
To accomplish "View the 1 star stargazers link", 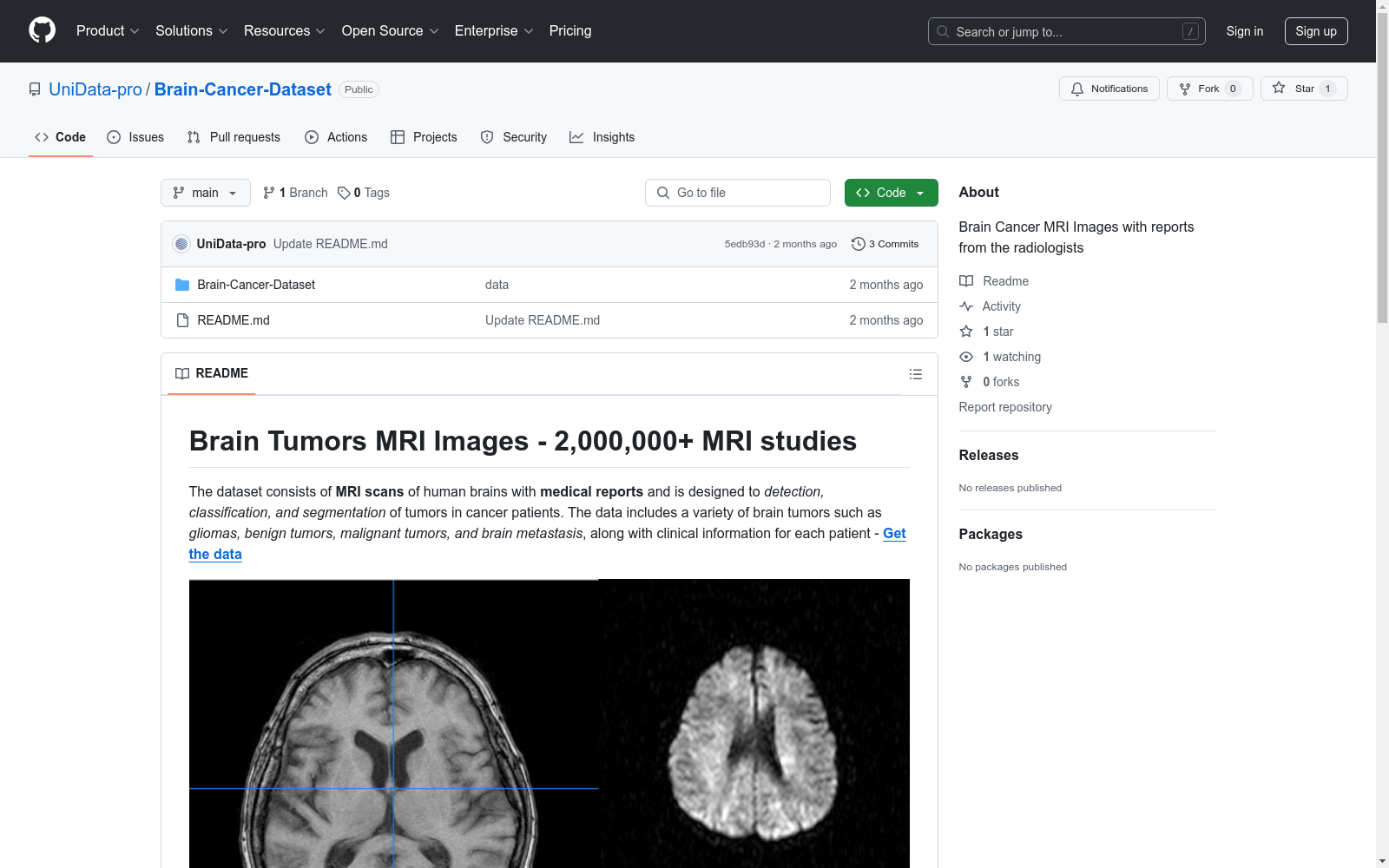I will point(986,332).
